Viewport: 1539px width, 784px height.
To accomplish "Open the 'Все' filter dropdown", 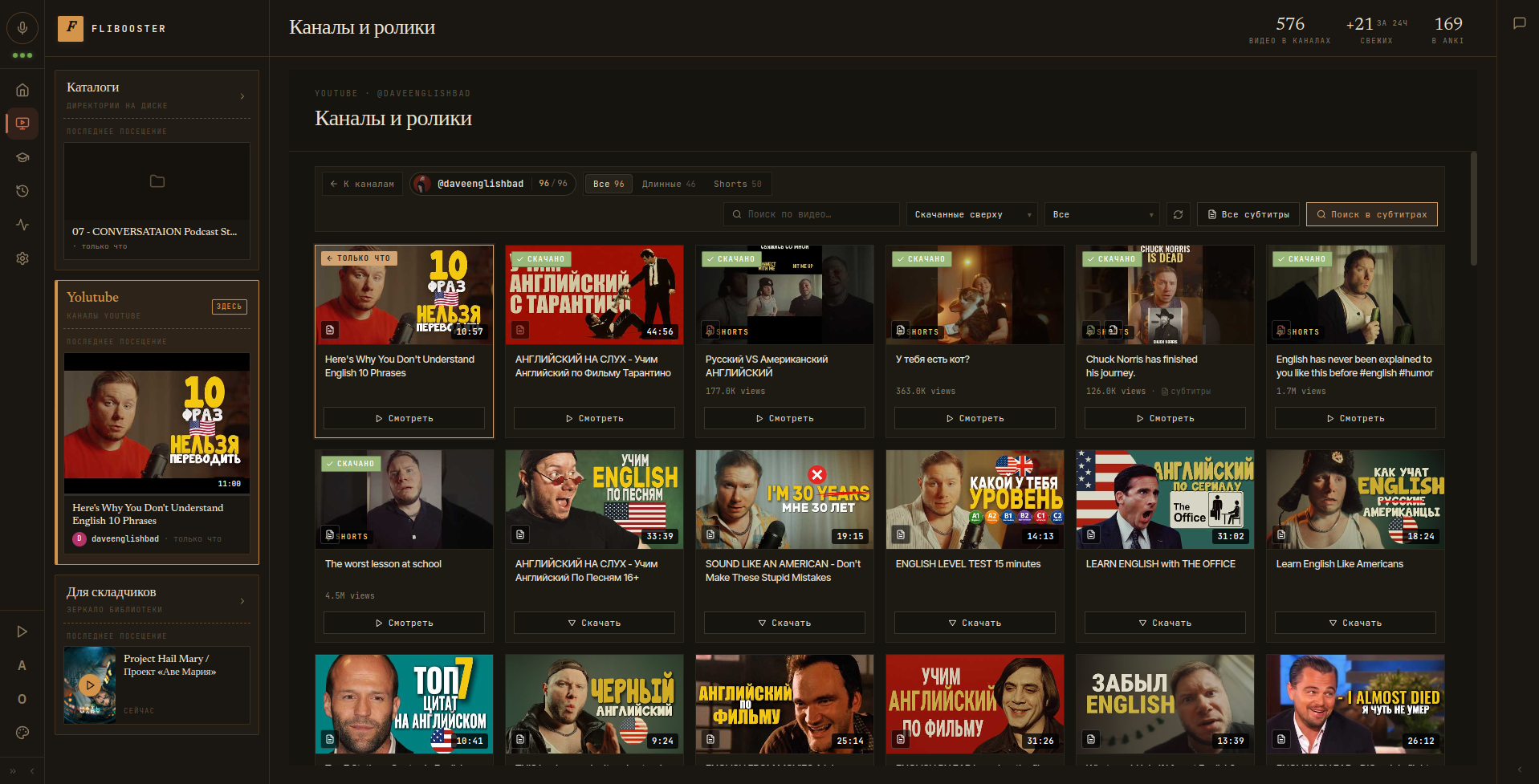I will (x=1102, y=214).
